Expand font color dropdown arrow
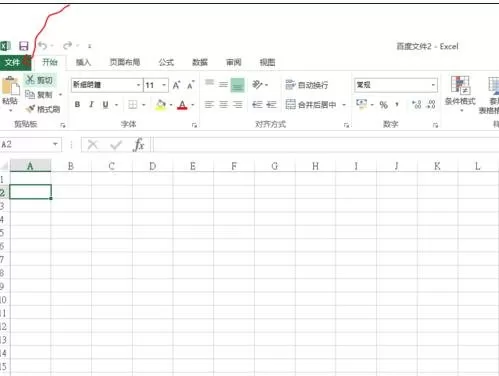Screen dimensions: 499x376 tap(192, 105)
